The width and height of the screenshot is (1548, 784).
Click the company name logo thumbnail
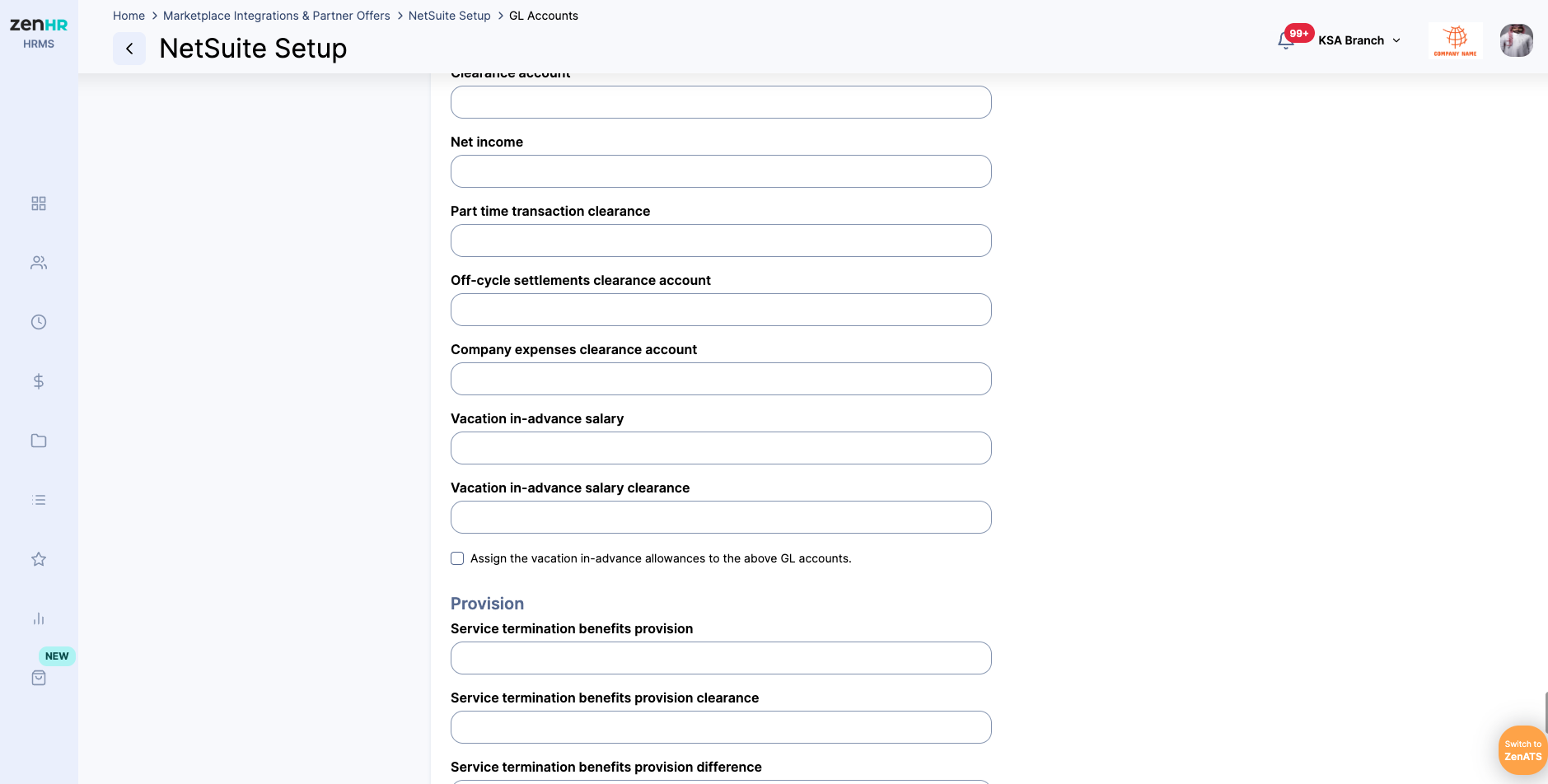coord(1455,40)
